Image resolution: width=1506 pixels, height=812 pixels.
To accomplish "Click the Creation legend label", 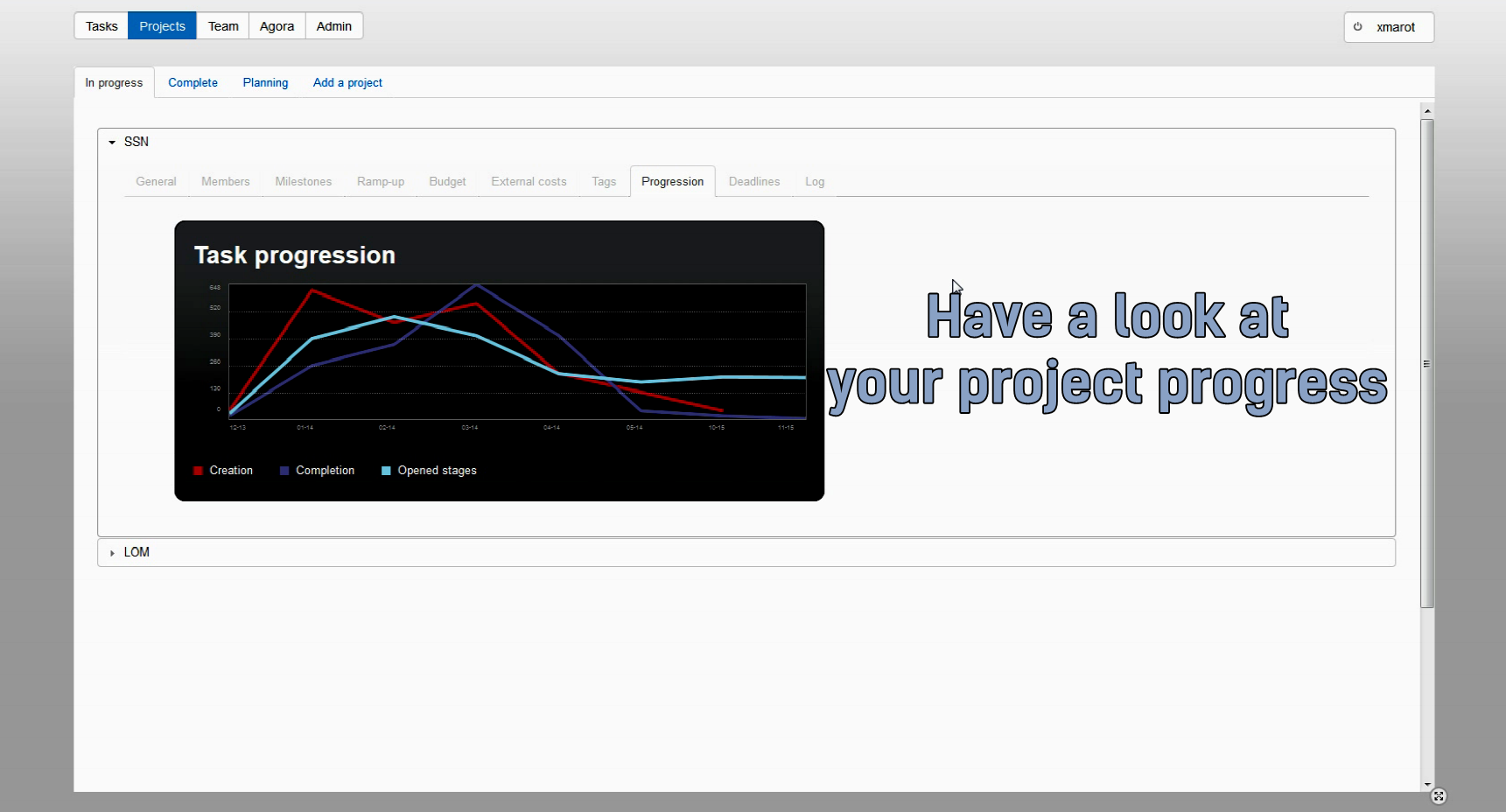I will click(231, 471).
